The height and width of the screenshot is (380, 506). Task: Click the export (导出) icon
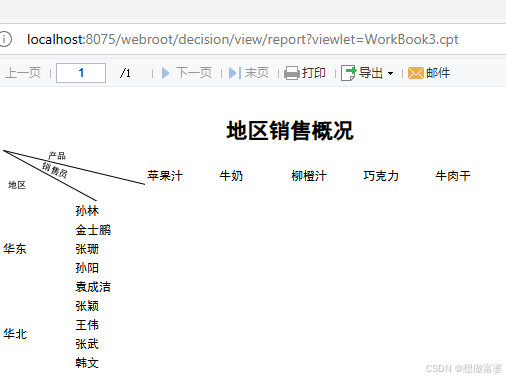(x=349, y=73)
